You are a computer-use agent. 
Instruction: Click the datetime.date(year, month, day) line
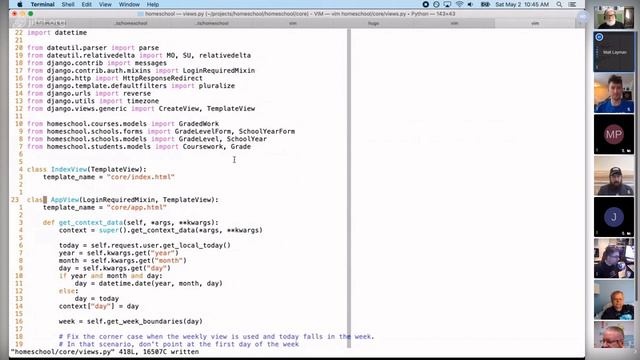149,283
